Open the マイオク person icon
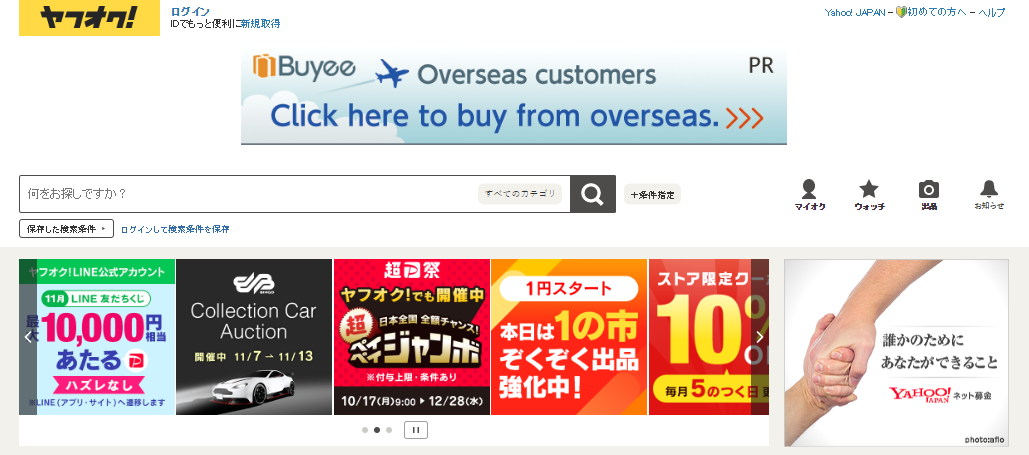 coord(809,195)
